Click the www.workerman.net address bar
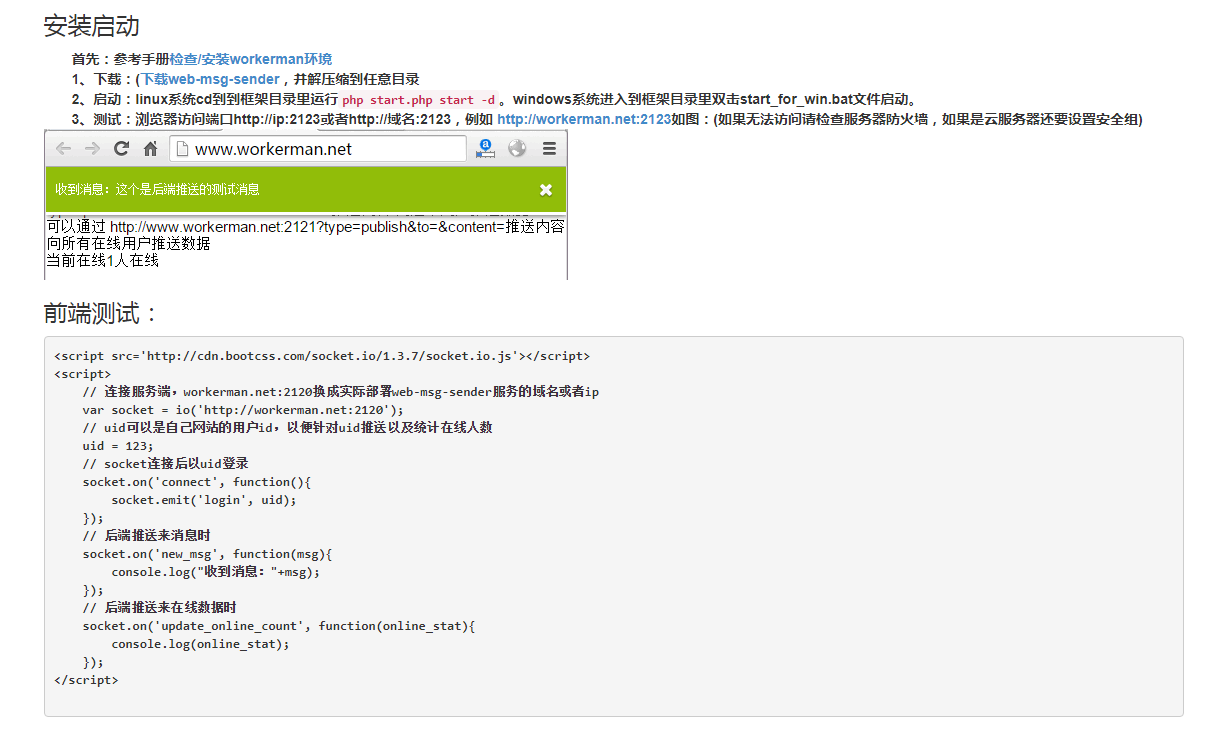1229x731 pixels. (x=300, y=148)
